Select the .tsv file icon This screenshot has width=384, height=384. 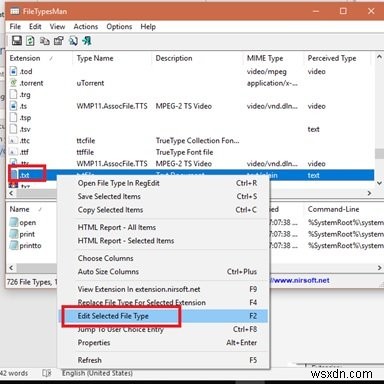13,129
